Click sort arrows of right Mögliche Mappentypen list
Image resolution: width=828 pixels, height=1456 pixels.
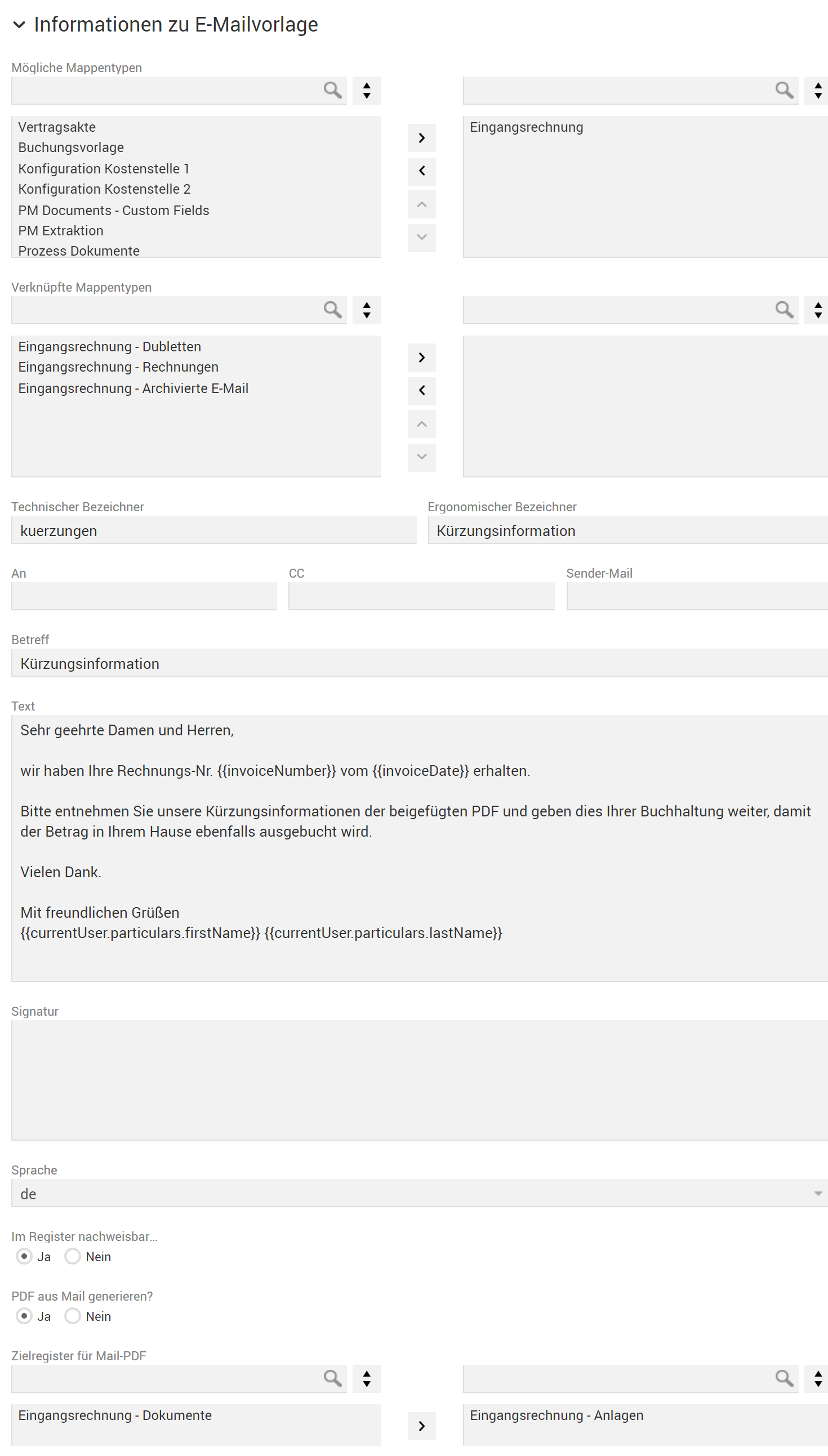pyautogui.click(x=818, y=90)
